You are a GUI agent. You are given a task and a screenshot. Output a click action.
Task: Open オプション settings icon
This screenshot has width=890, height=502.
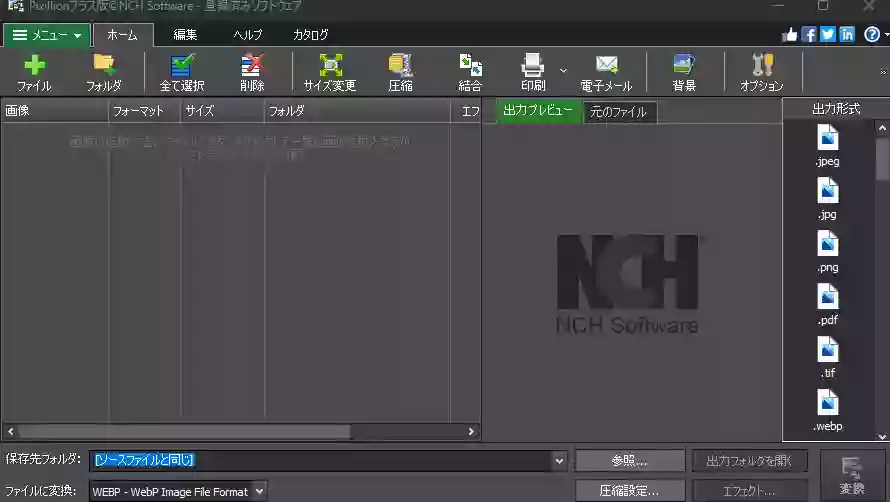(x=761, y=66)
